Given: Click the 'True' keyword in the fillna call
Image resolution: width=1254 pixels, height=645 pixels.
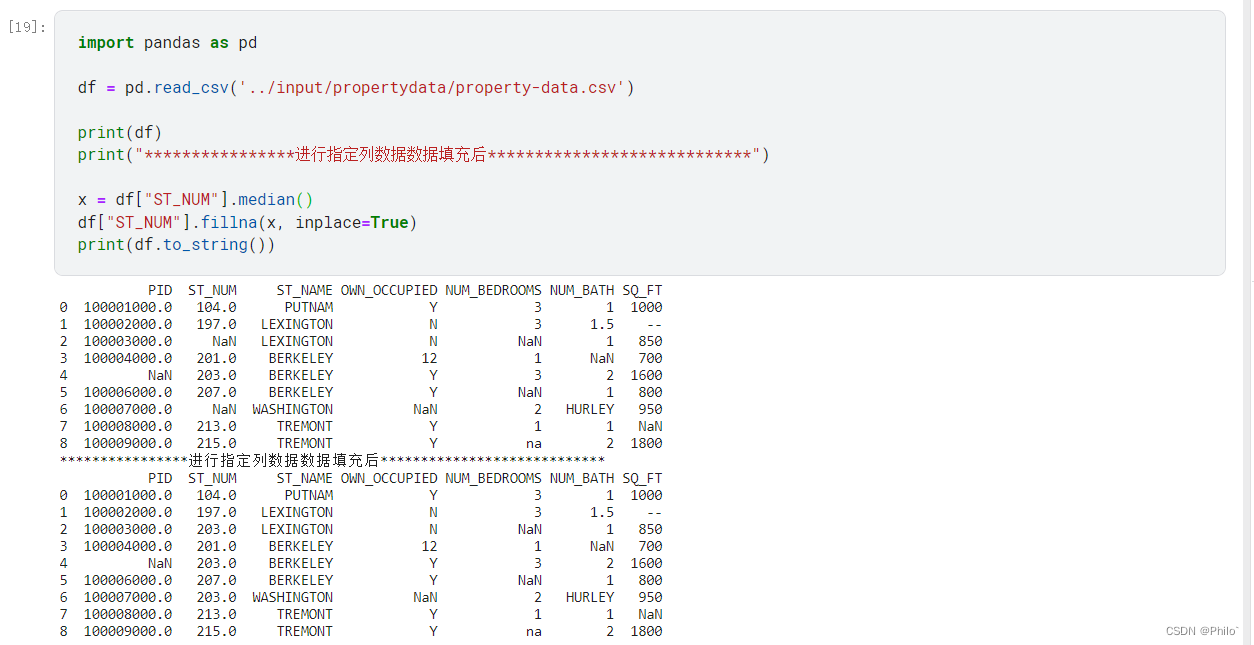Looking at the screenshot, I should point(389,222).
